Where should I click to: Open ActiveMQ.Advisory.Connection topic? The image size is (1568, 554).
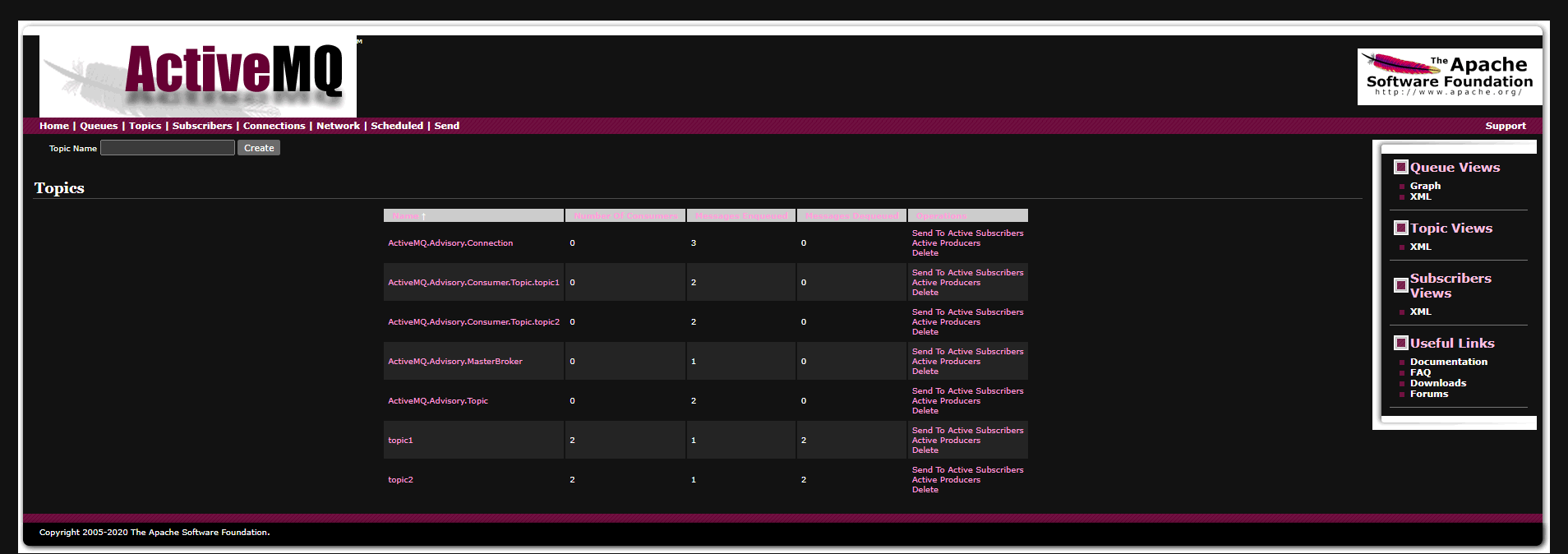click(x=450, y=243)
